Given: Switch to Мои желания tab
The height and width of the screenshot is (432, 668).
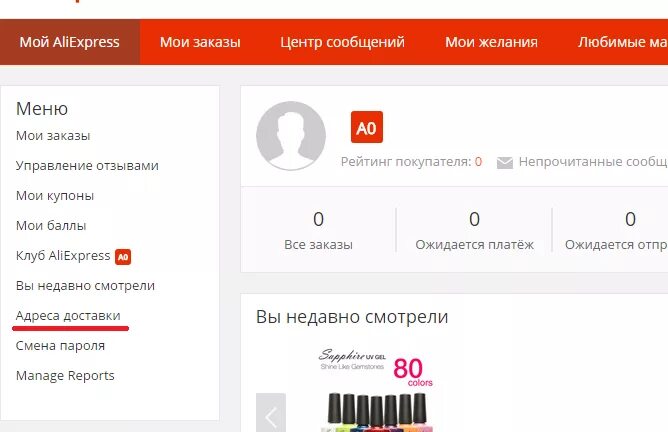Looking at the screenshot, I should tap(491, 42).
